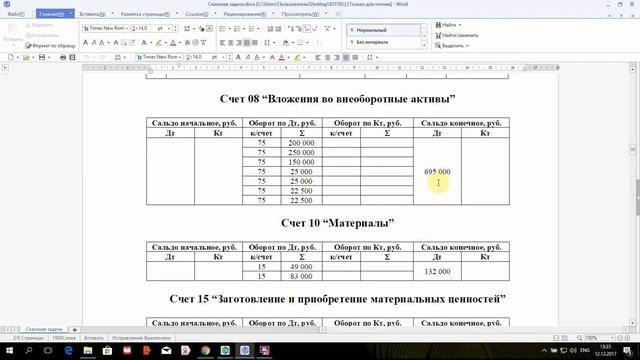Click the cell containing 695 000
640x360 pixels.
click(437, 171)
